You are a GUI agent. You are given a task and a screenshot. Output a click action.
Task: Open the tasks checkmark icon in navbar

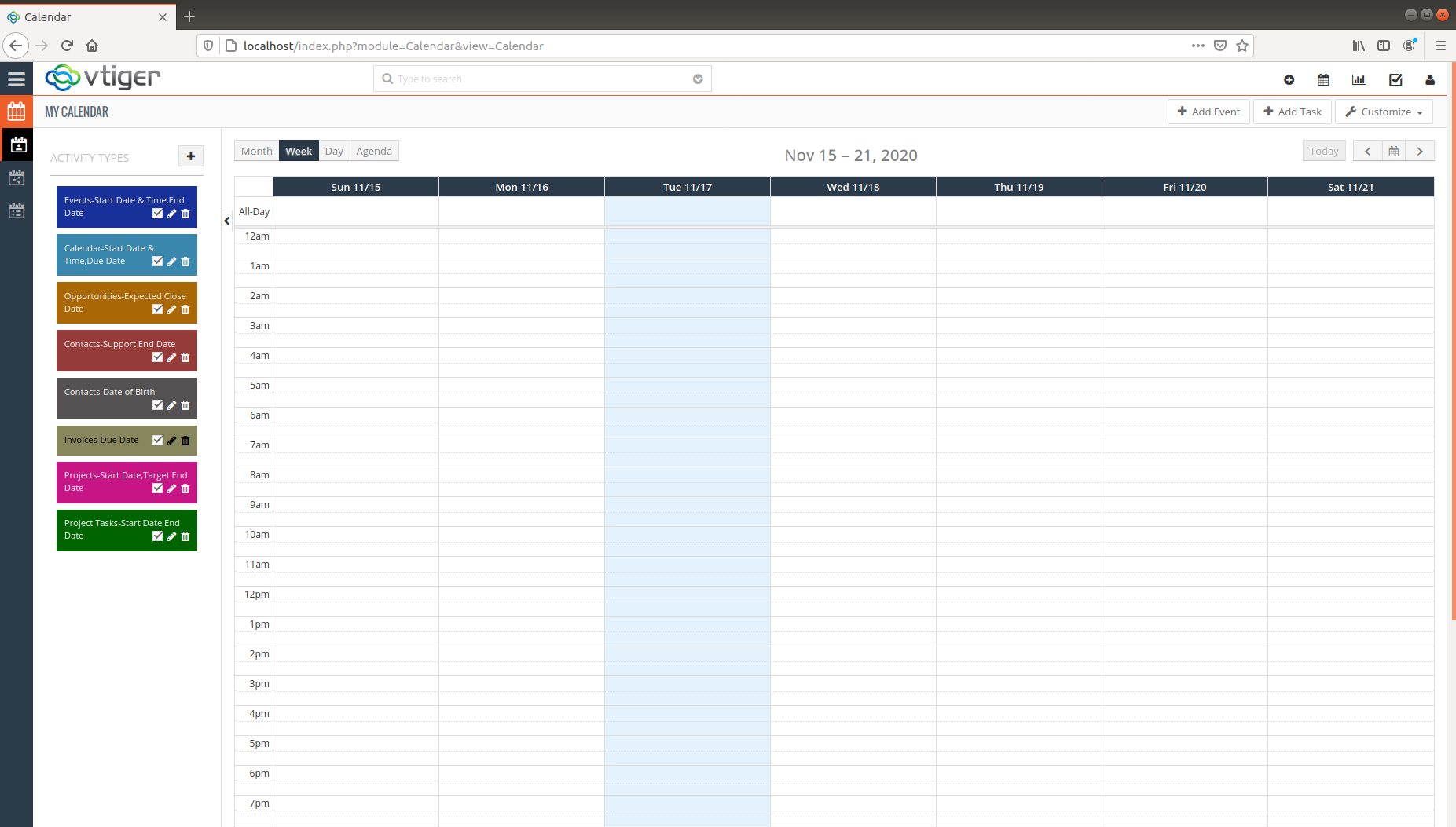1395,79
